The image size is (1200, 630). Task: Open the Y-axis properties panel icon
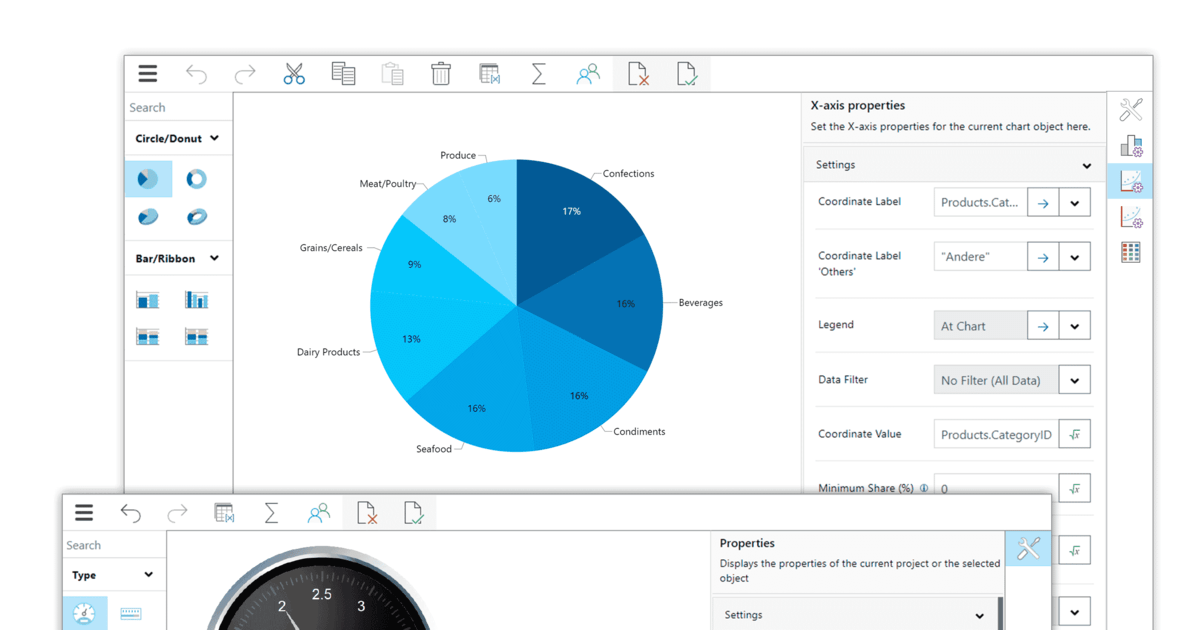coord(1131,216)
